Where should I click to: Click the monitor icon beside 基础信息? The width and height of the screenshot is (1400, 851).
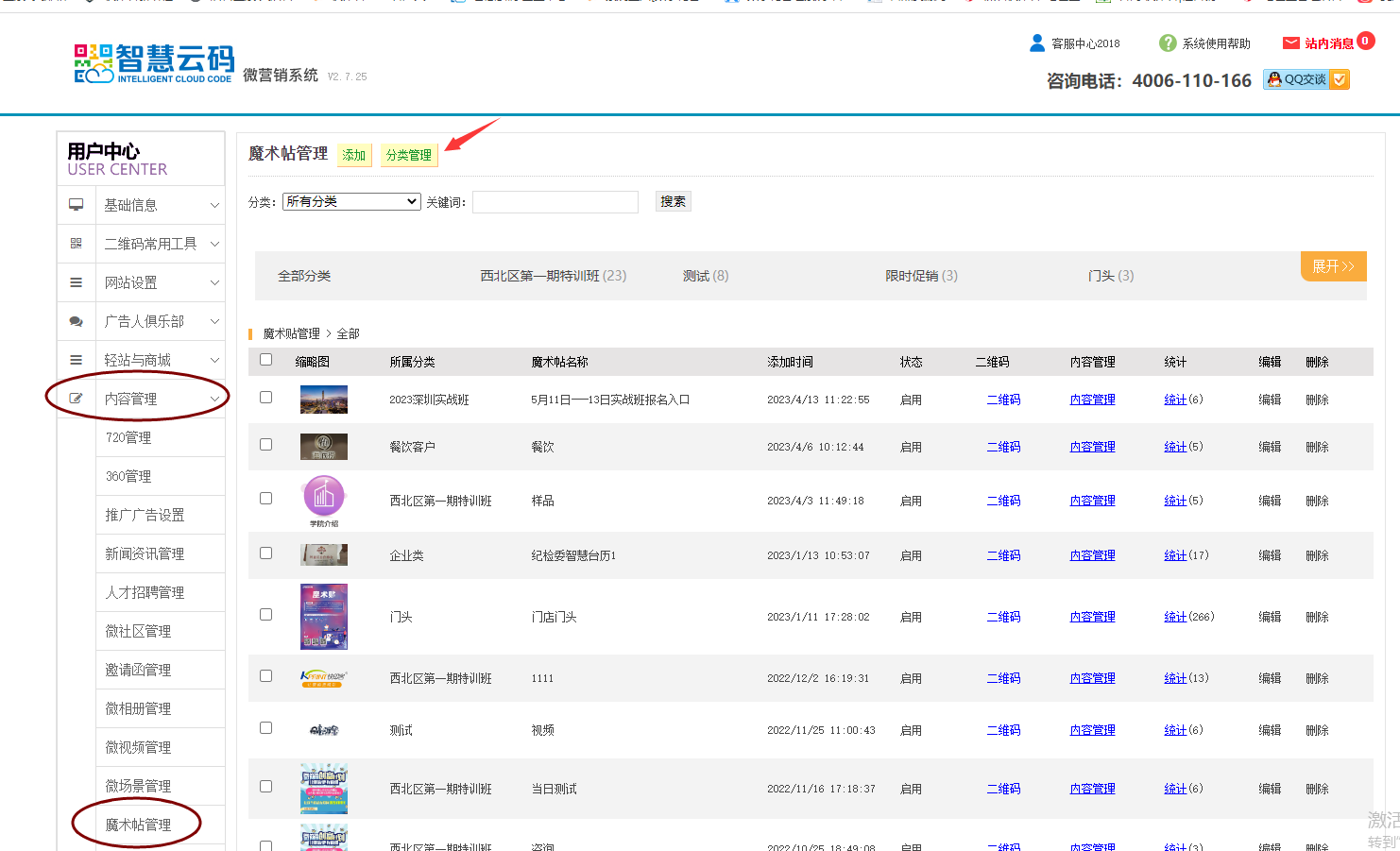coord(77,205)
